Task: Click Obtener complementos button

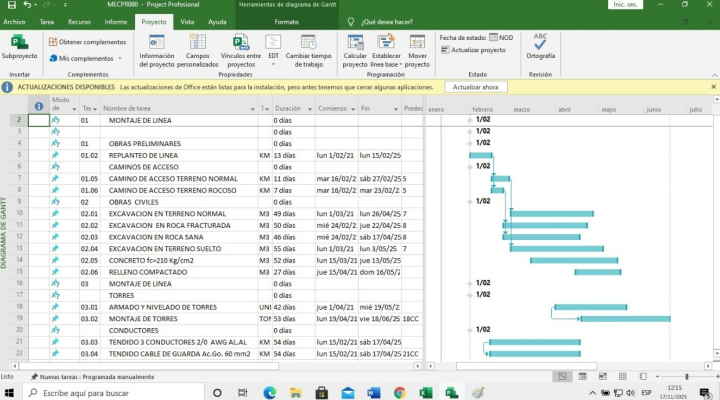Action: tap(86, 42)
